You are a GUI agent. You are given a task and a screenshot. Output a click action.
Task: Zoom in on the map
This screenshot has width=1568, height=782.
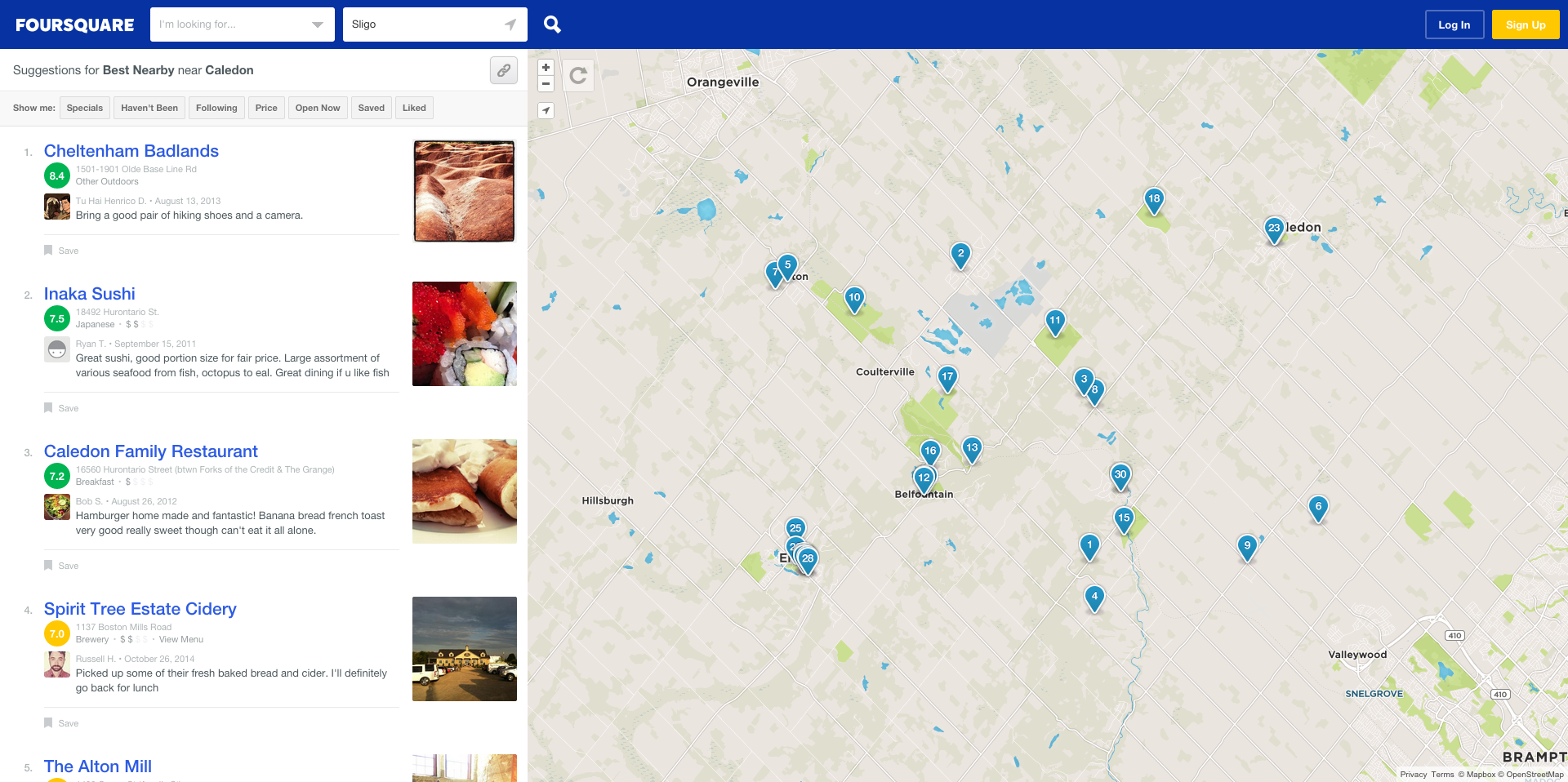point(546,68)
